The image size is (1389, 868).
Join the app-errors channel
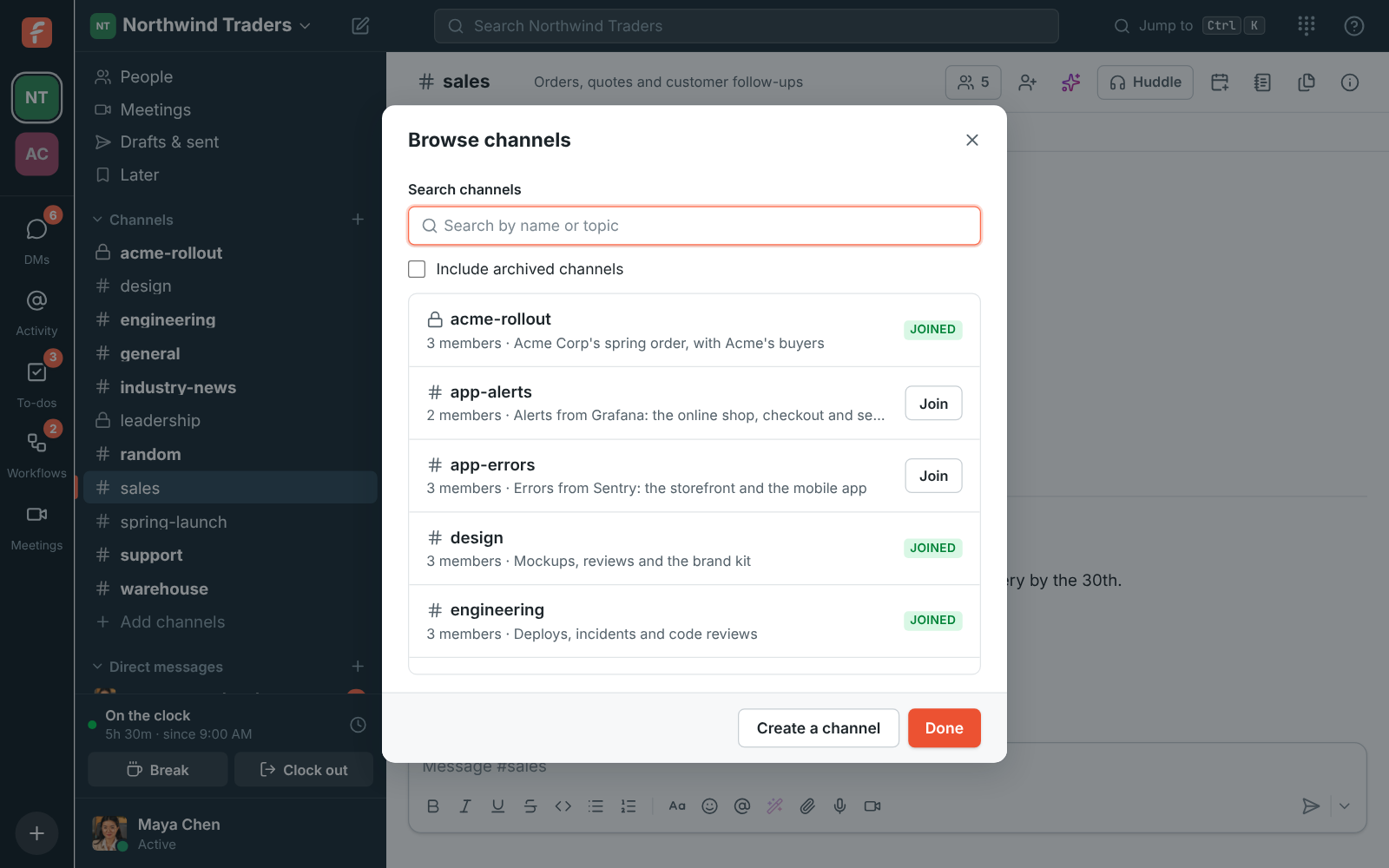click(x=933, y=476)
